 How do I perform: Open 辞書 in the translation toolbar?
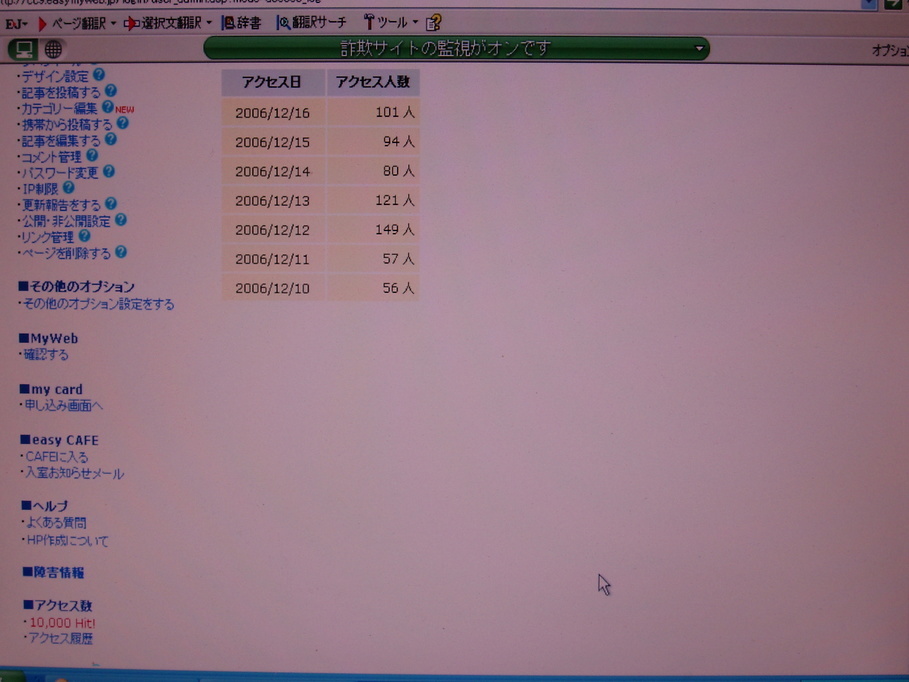[242, 22]
